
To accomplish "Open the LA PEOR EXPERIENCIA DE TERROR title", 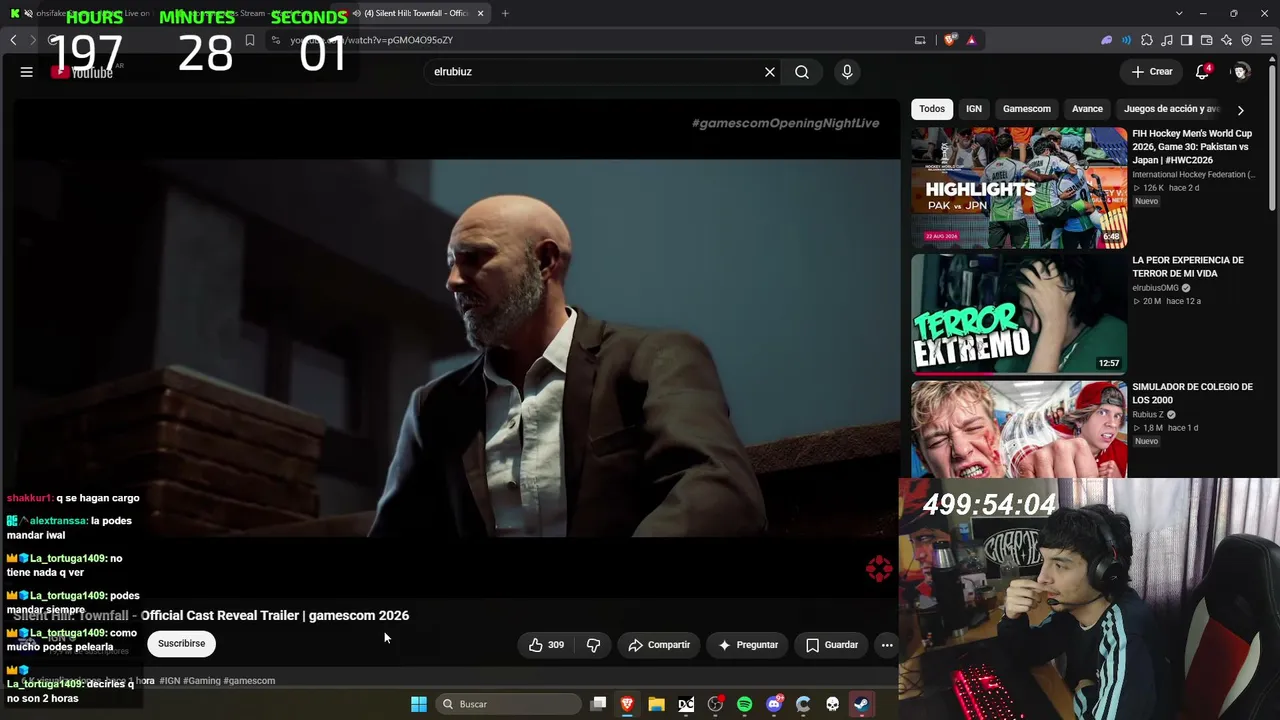I will pos(1188,267).
